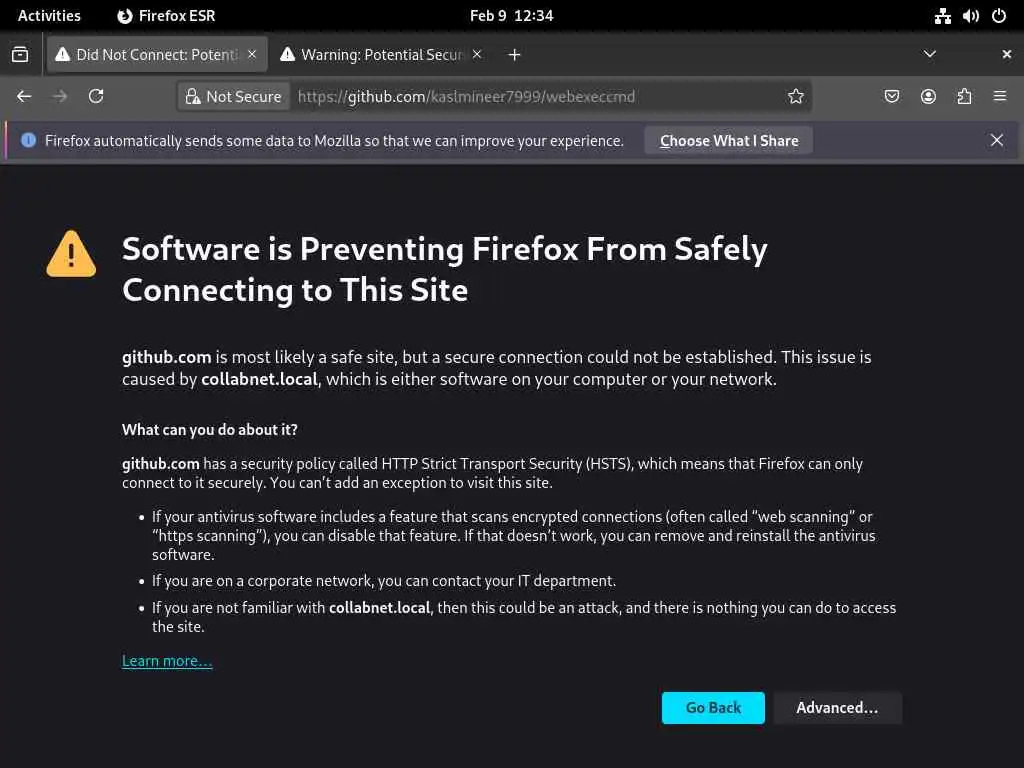Click warning icon on Did Not Connect tab
Screen dimensions: 1024x768
pos(63,55)
